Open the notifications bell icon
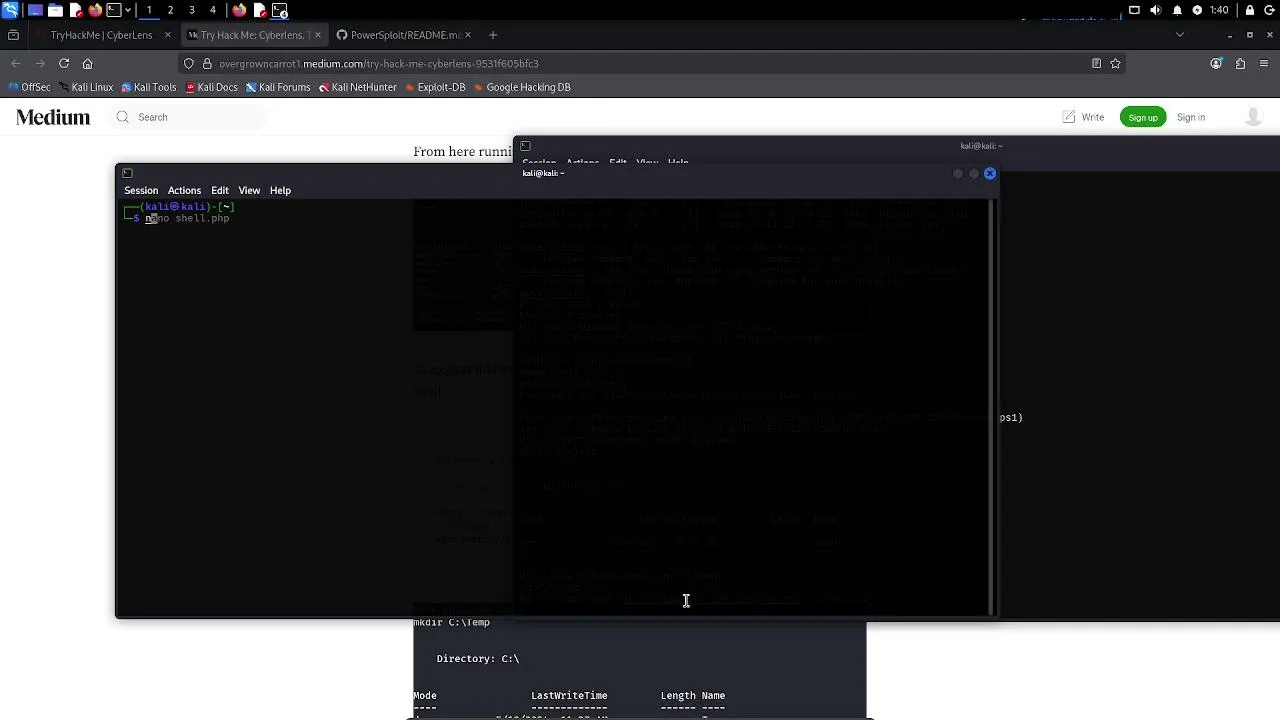The width and height of the screenshot is (1280, 720). (x=1177, y=10)
